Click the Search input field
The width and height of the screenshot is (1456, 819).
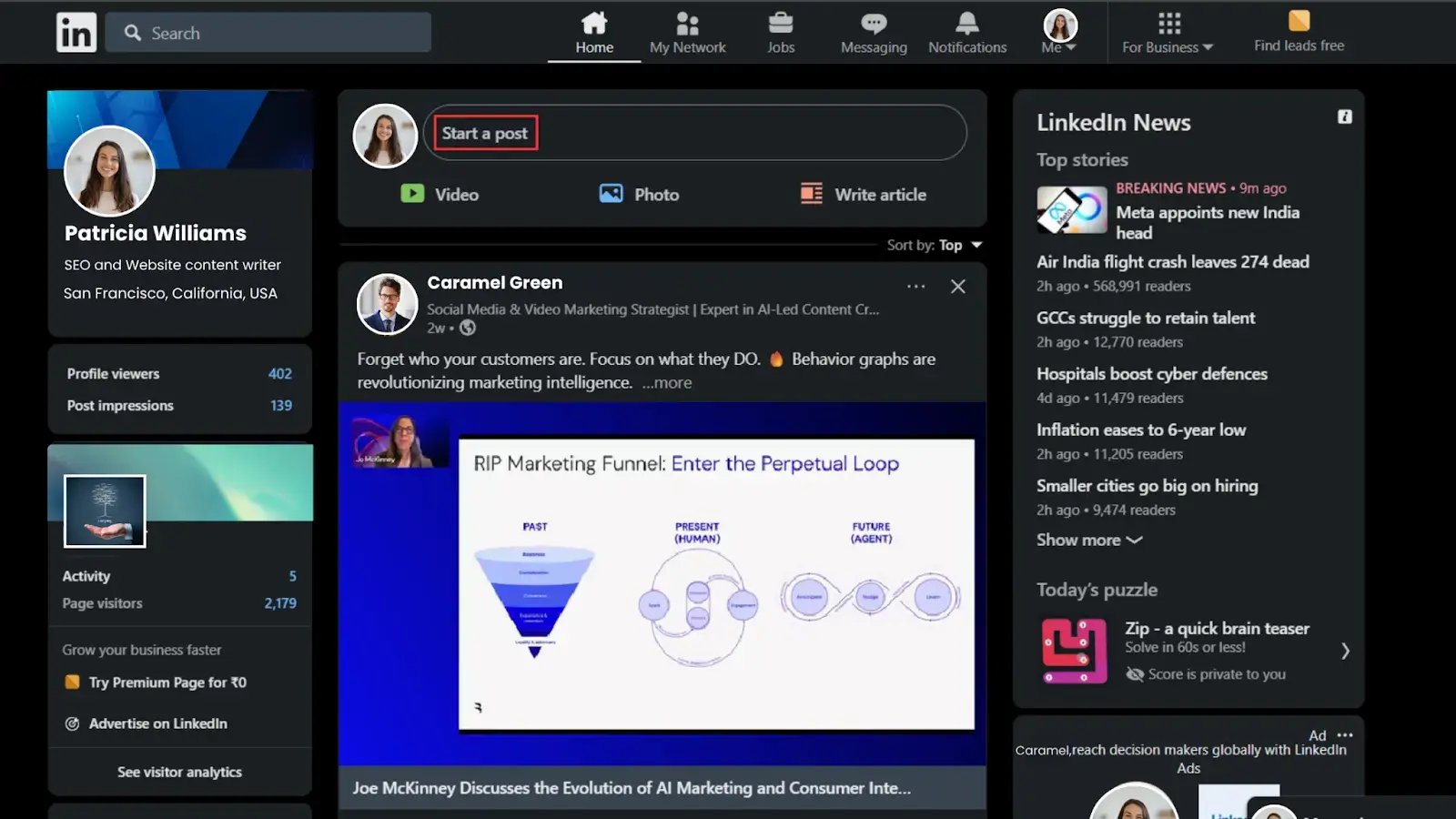[268, 33]
